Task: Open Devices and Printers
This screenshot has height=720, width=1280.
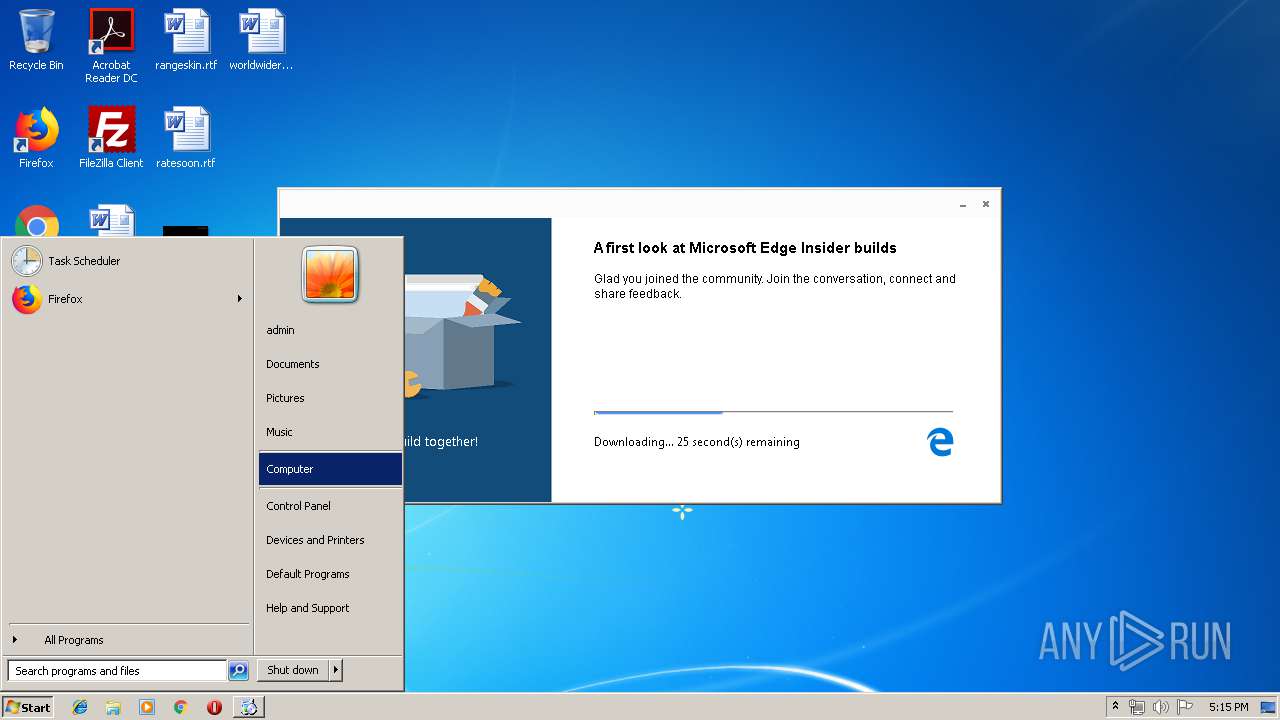Action: [x=330, y=540]
